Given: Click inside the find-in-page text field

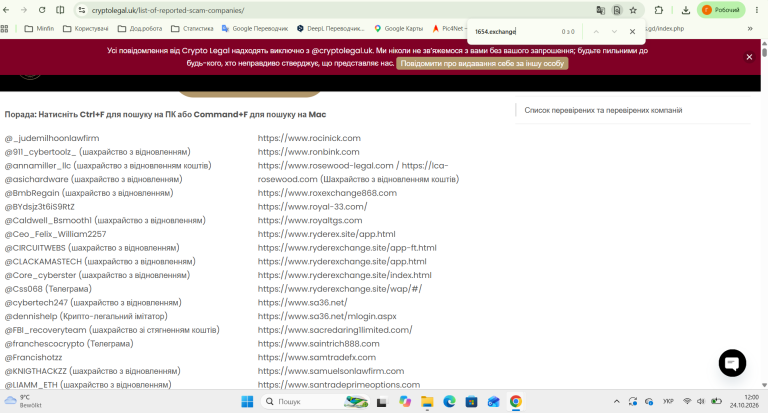Looking at the screenshot, I should pos(514,31).
